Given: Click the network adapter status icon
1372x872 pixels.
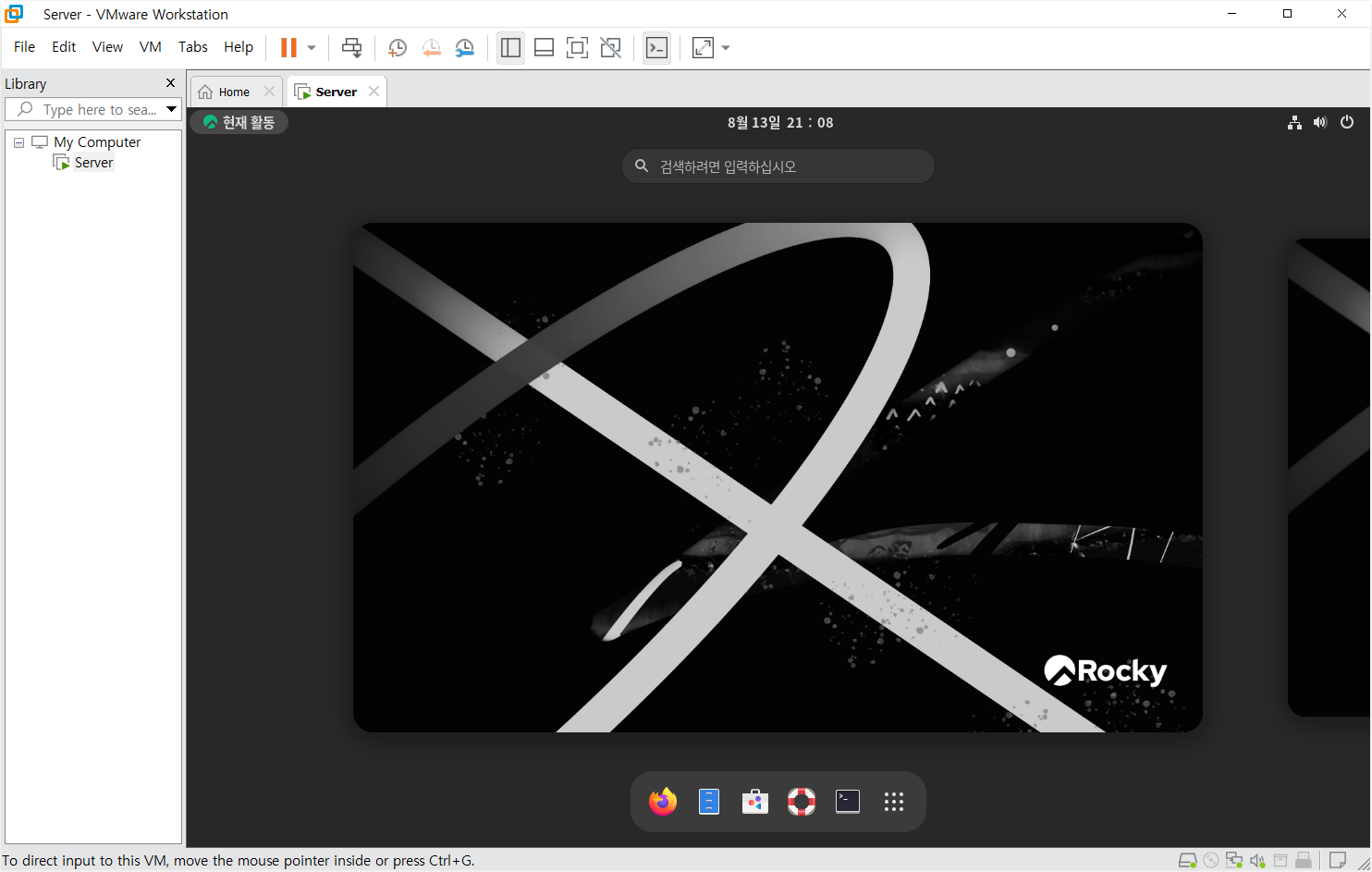Looking at the screenshot, I should click(x=1234, y=861).
